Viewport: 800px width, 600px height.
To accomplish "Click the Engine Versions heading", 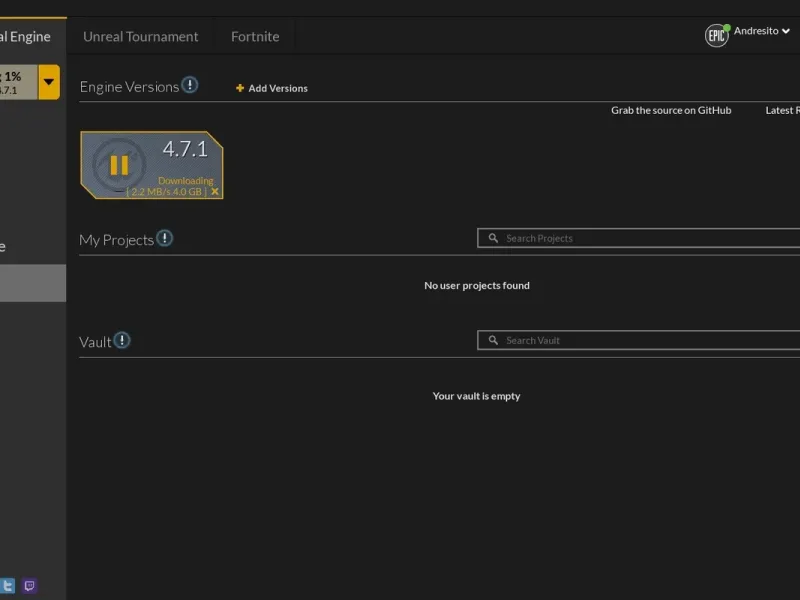I will 129,87.
